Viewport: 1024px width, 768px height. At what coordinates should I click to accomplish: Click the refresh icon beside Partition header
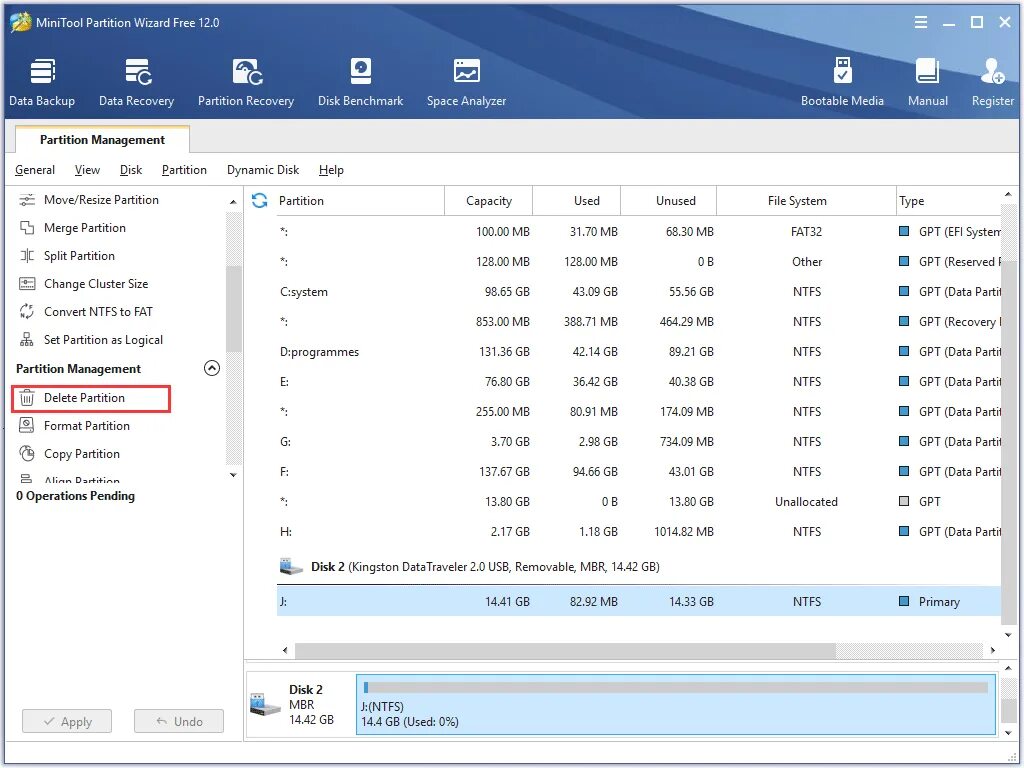click(259, 200)
